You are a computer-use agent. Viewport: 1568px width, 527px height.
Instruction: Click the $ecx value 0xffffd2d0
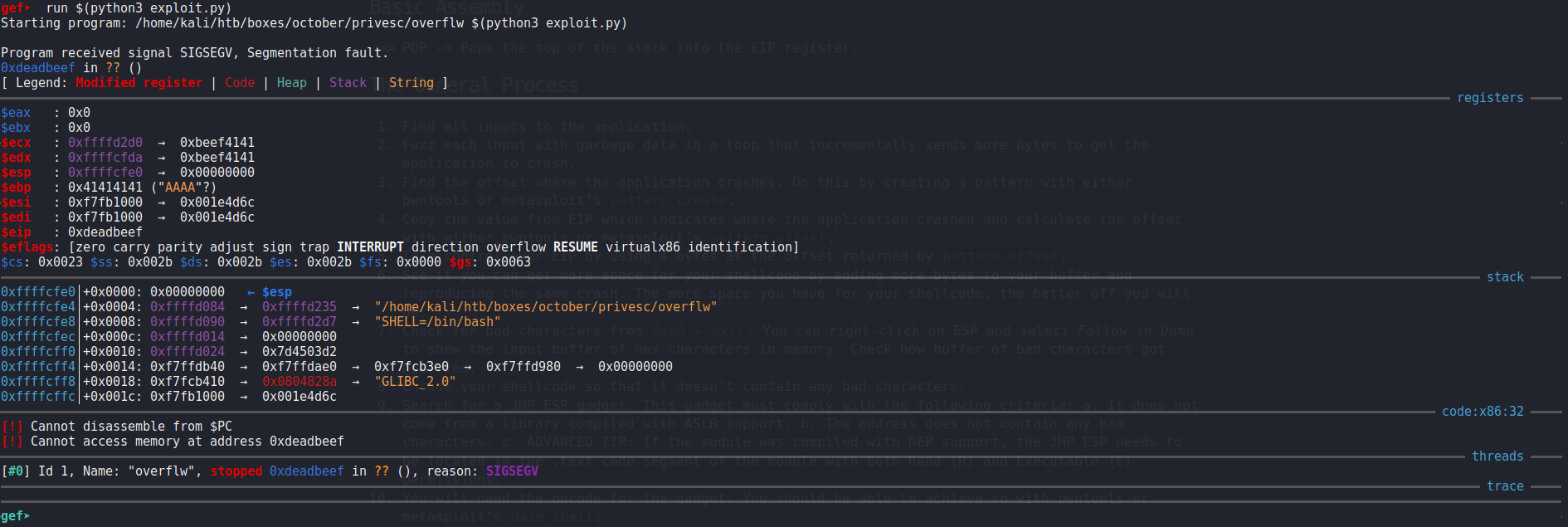(105, 143)
